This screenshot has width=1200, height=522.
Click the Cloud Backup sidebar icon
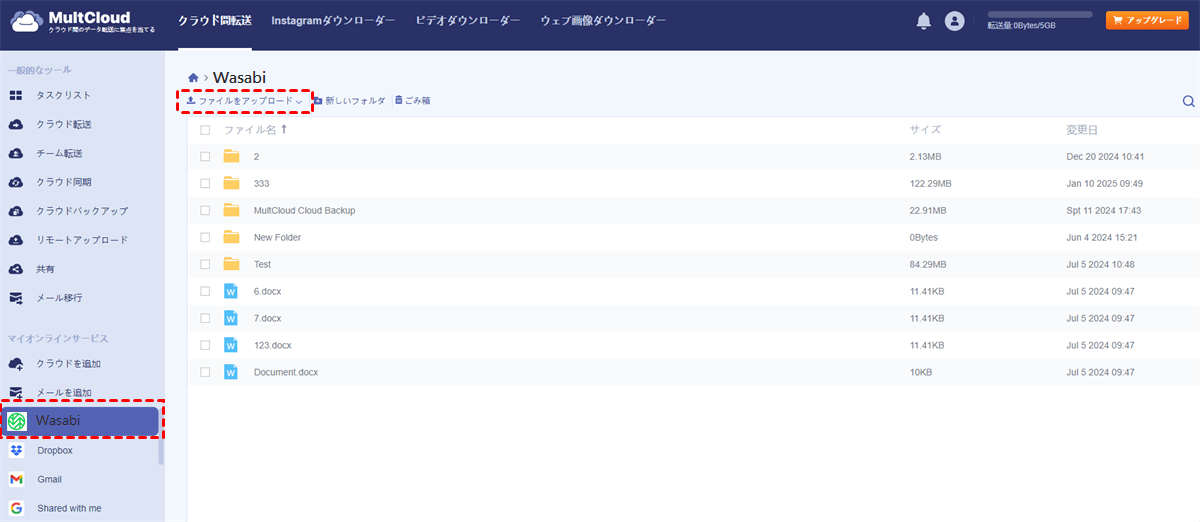tap(16, 212)
